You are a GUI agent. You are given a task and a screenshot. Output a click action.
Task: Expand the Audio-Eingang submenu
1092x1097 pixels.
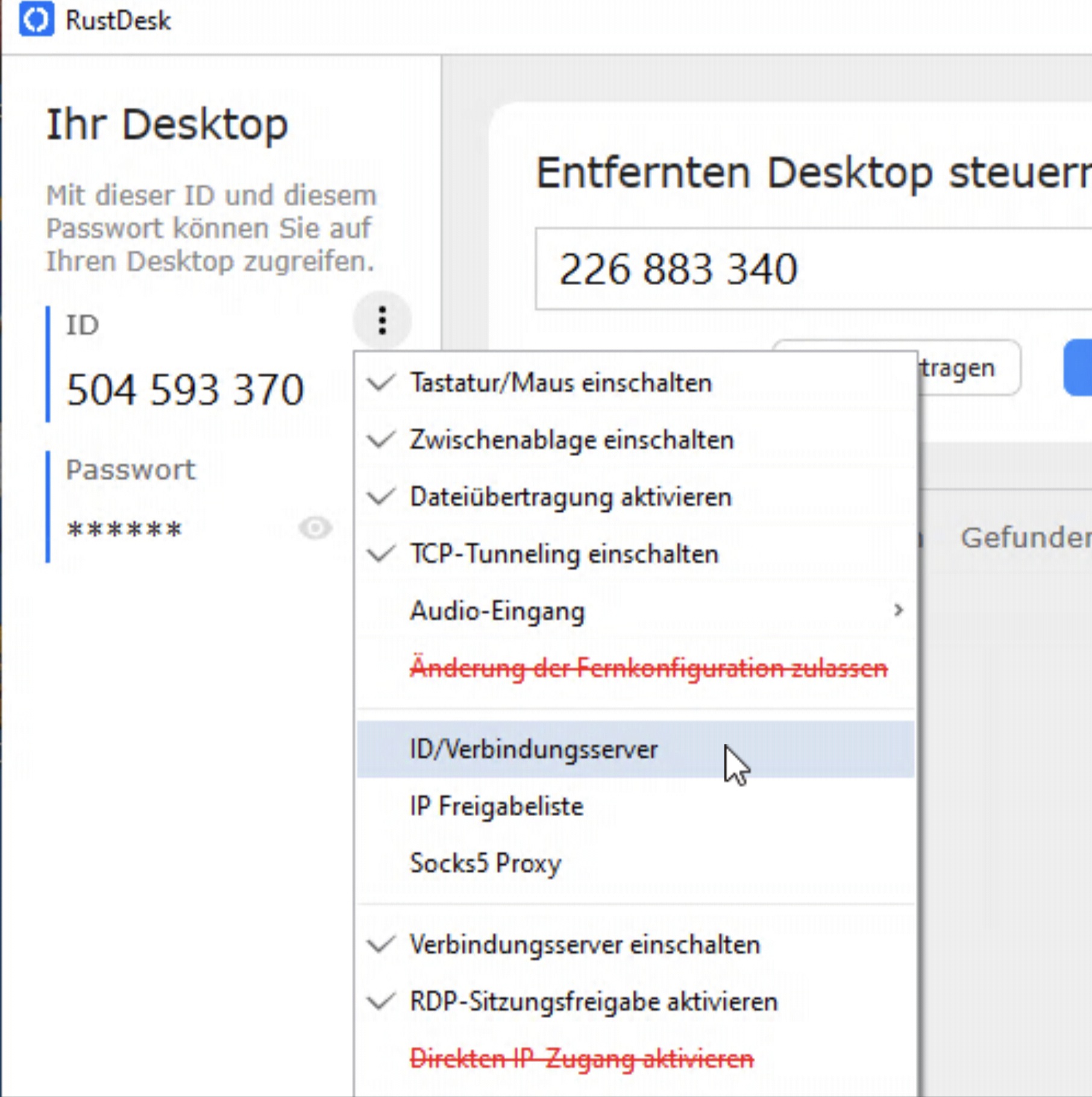pos(497,611)
